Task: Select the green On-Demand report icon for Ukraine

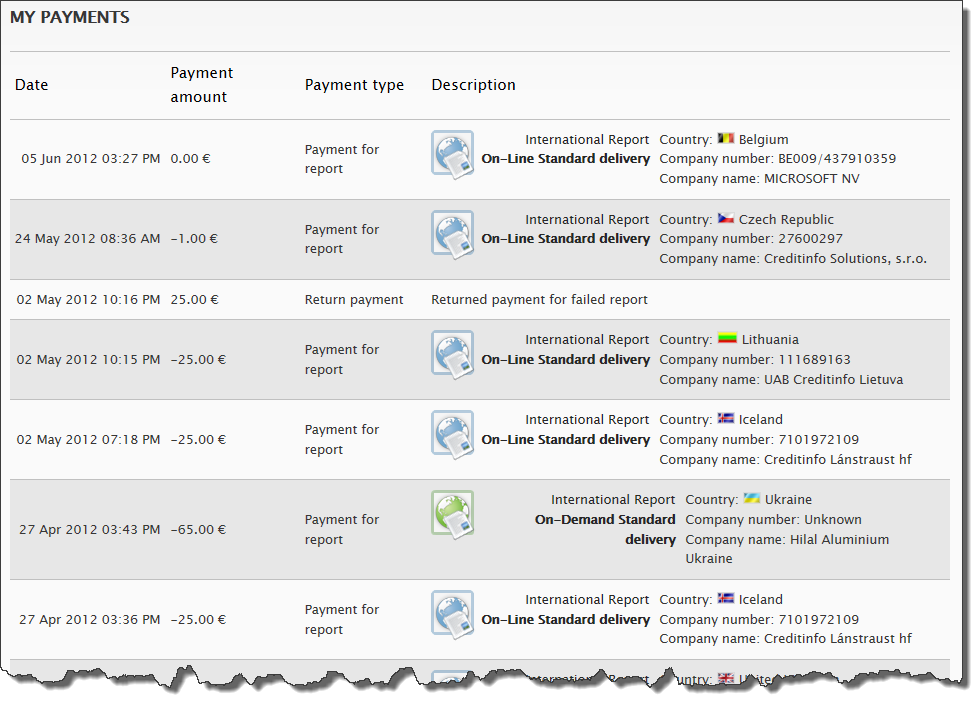Action: point(452,513)
